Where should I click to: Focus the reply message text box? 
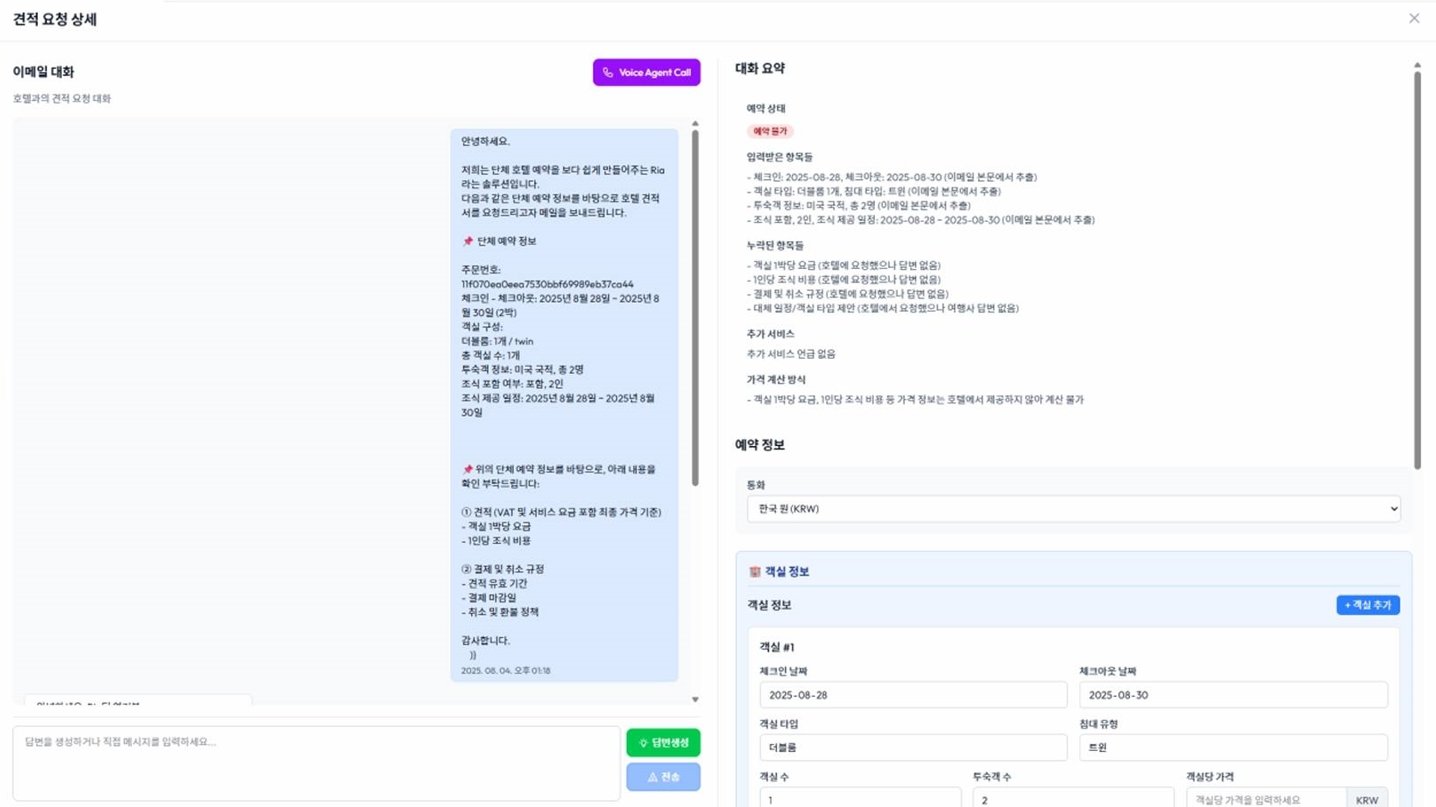316,763
